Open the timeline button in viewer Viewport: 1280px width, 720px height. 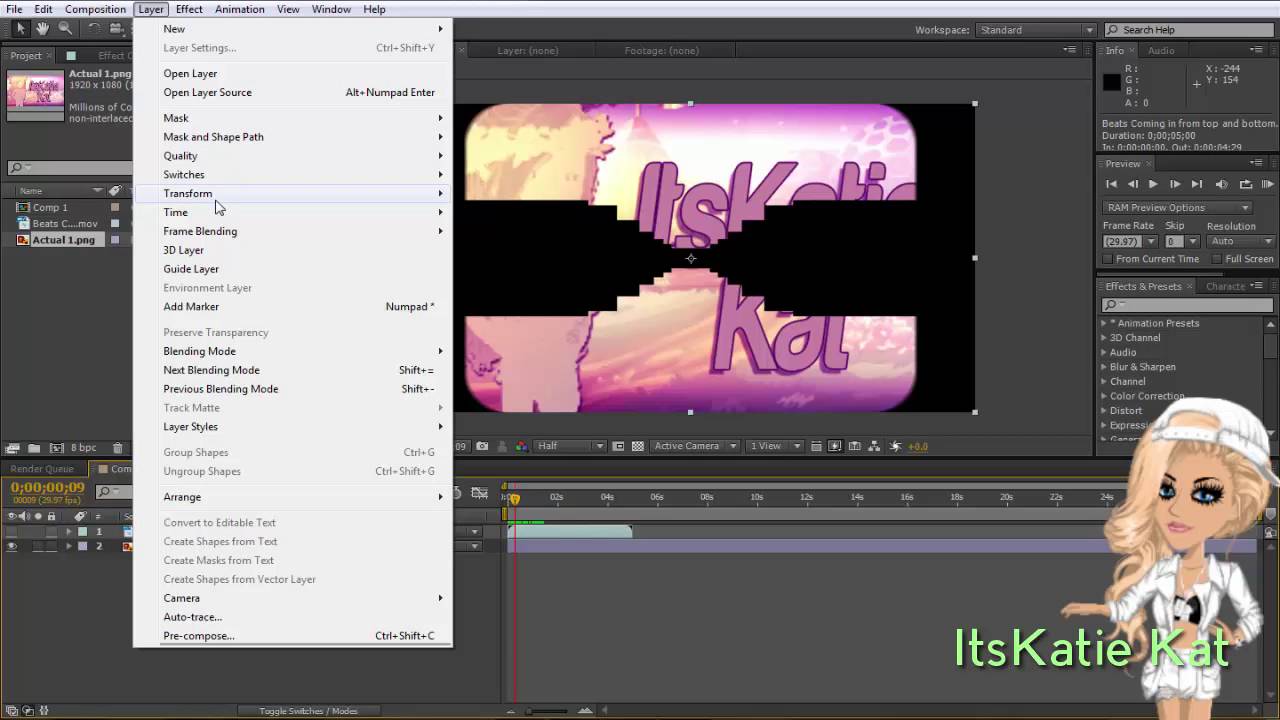coord(855,446)
